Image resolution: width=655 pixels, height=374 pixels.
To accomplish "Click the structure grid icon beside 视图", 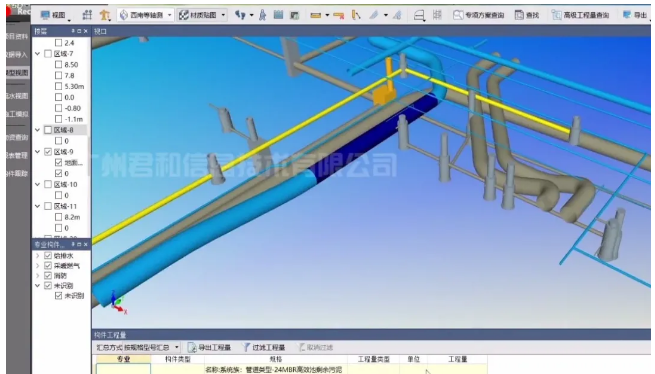I will 87,15.
